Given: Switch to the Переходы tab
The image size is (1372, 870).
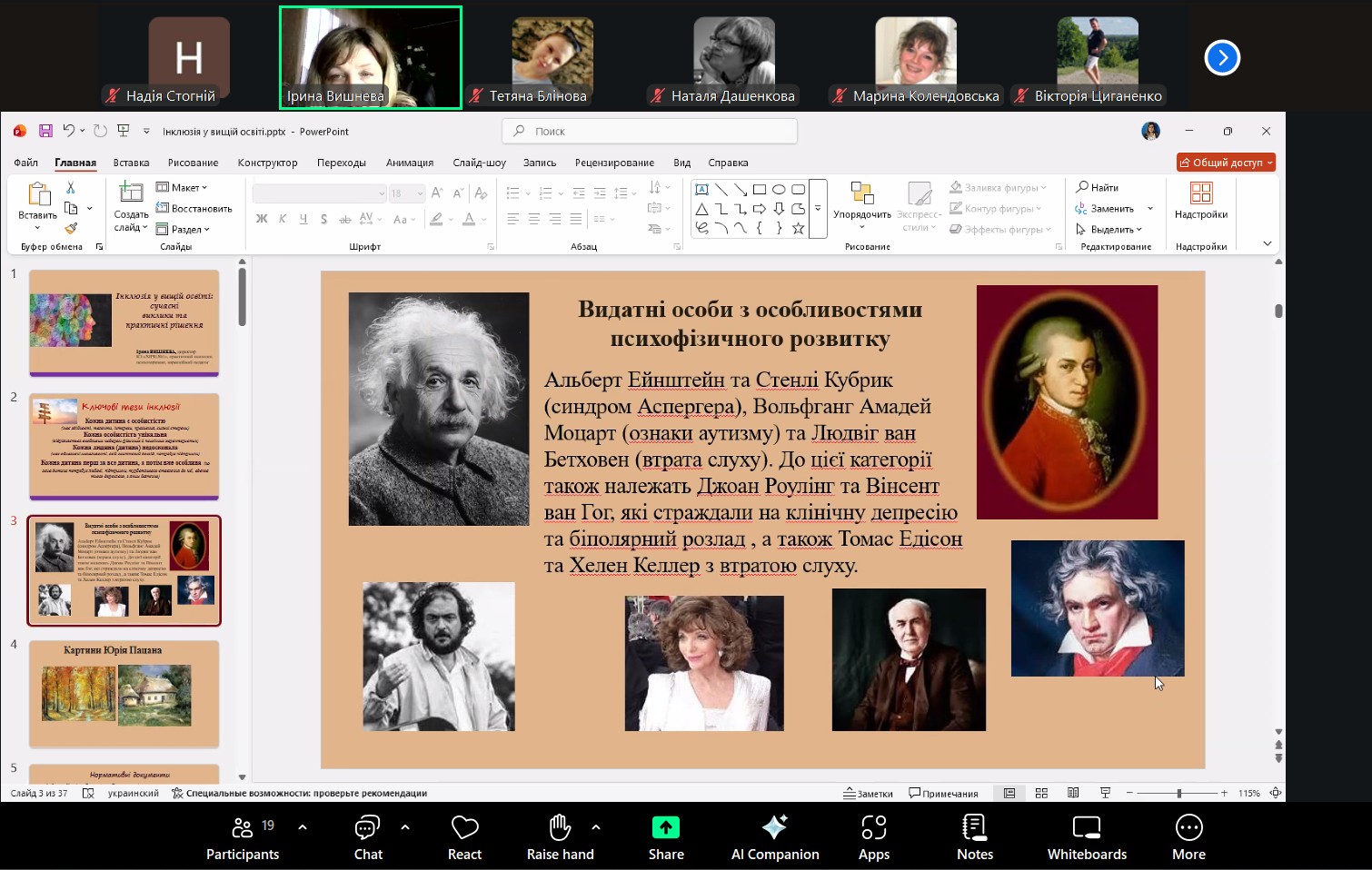Looking at the screenshot, I should click(x=341, y=163).
